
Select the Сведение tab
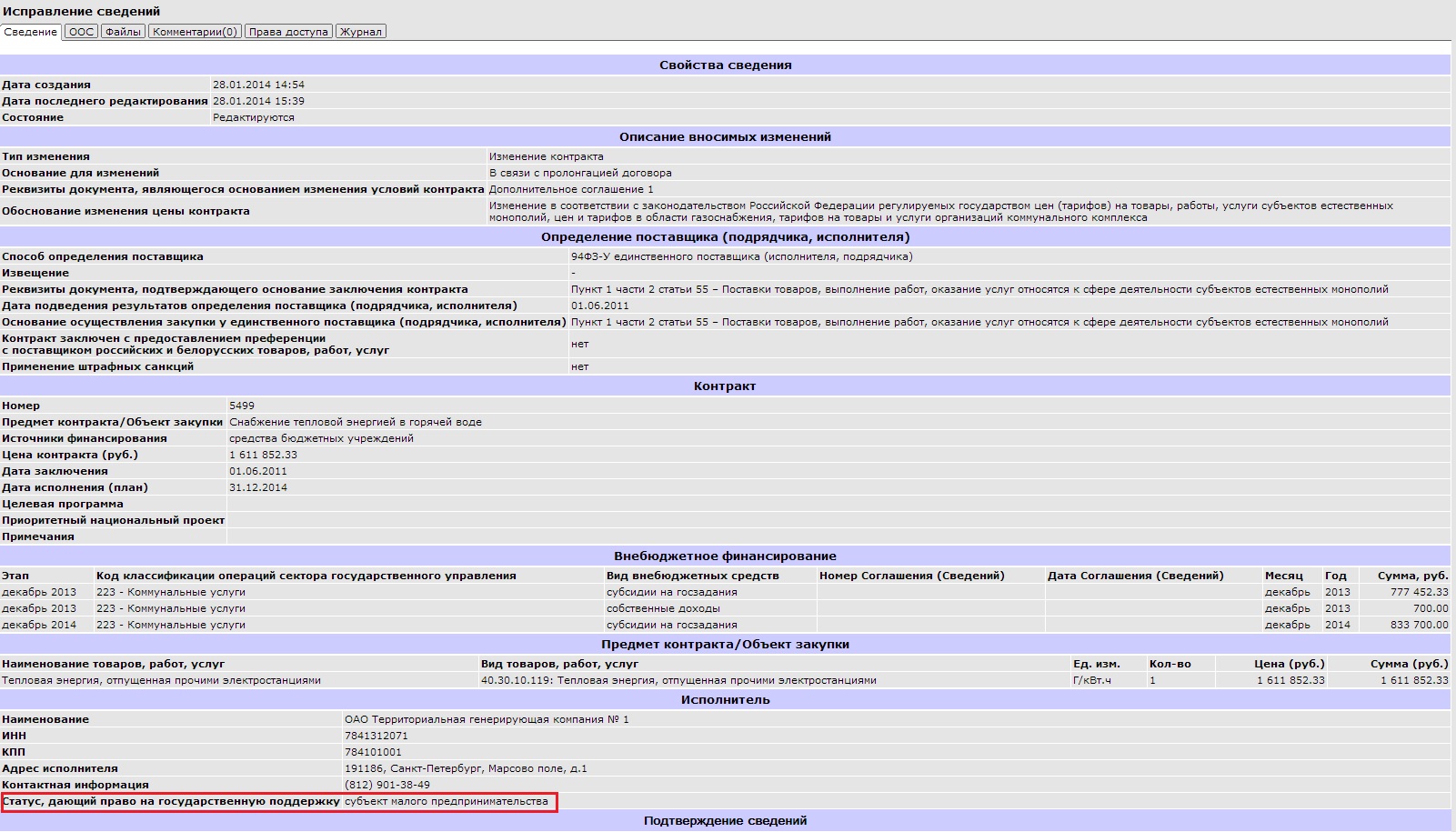tap(31, 32)
